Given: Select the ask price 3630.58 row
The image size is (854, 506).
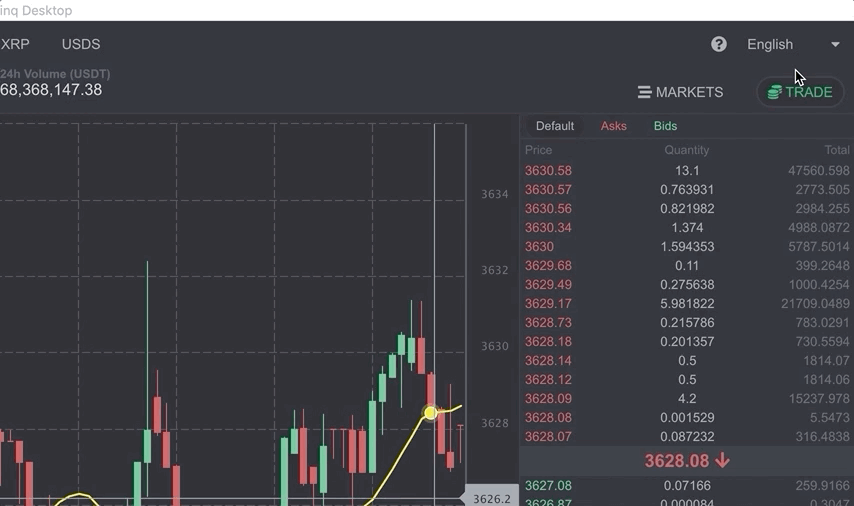Looking at the screenshot, I should pyautogui.click(x=687, y=170).
